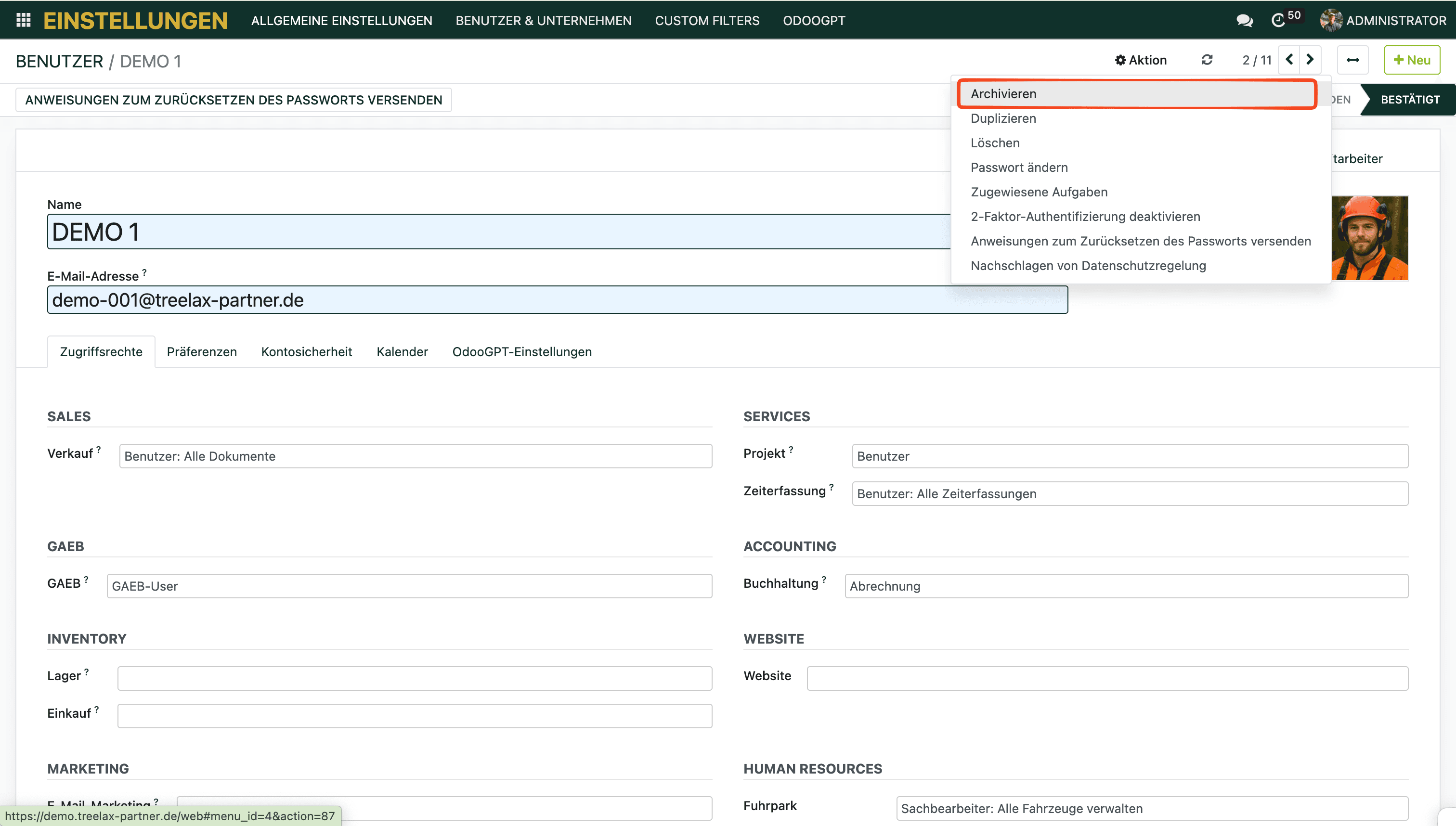Click the password reset instructions button

233,100
